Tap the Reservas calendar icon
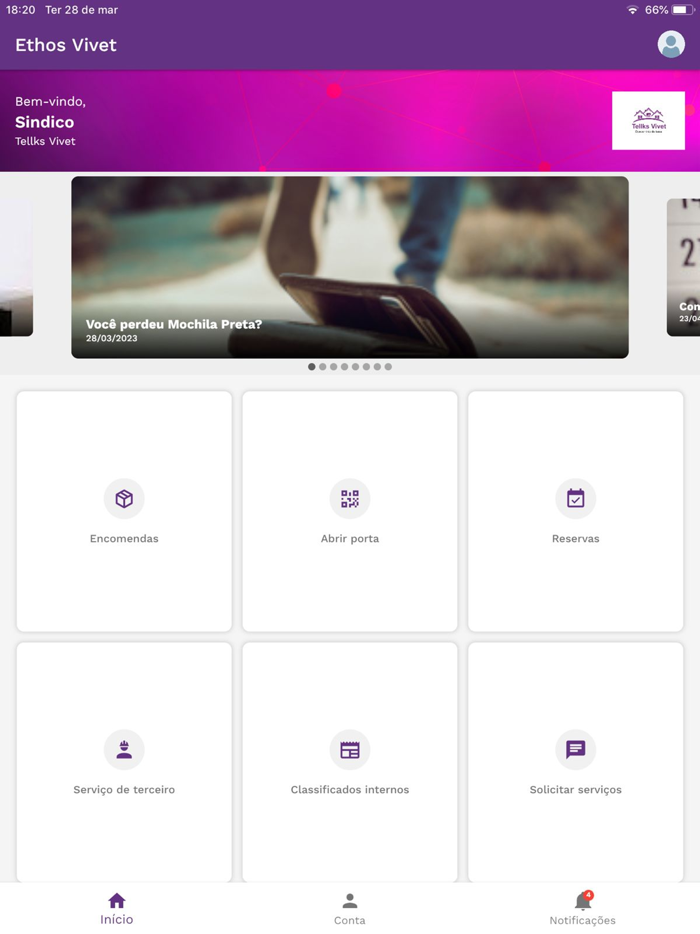The width and height of the screenshot is (700, 934). tap(575, 499)
